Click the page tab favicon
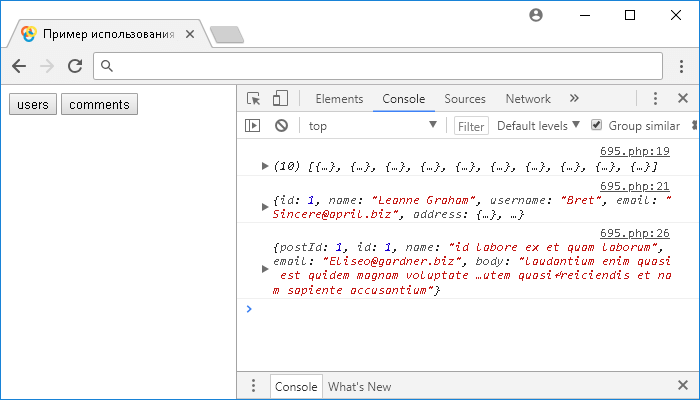 click(29, 34)
